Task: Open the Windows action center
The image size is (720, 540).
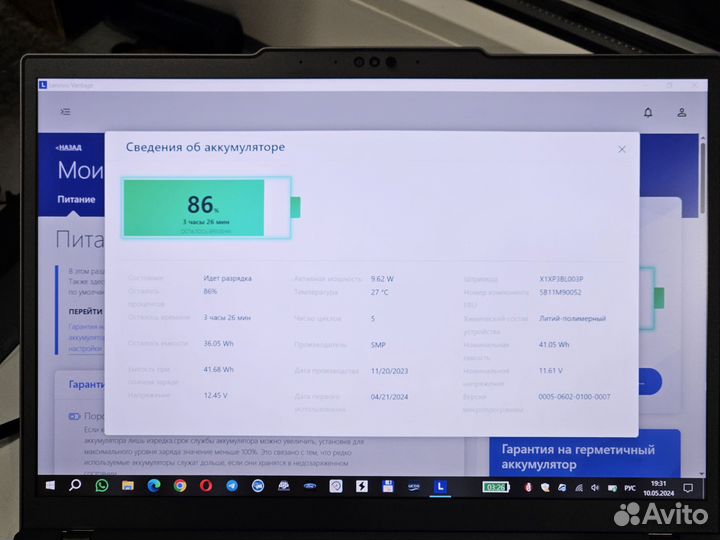Action: (688, 488)
